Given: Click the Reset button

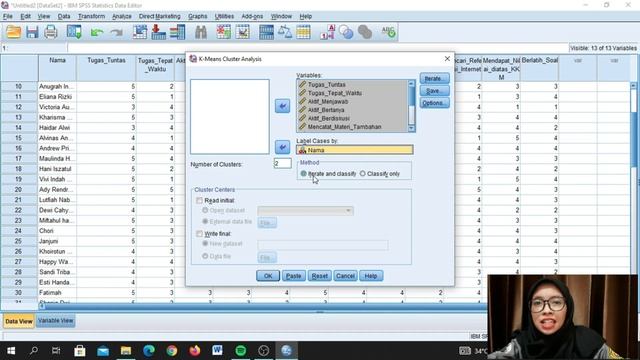Looking at the screenshot, I should [x=320, y=276].
